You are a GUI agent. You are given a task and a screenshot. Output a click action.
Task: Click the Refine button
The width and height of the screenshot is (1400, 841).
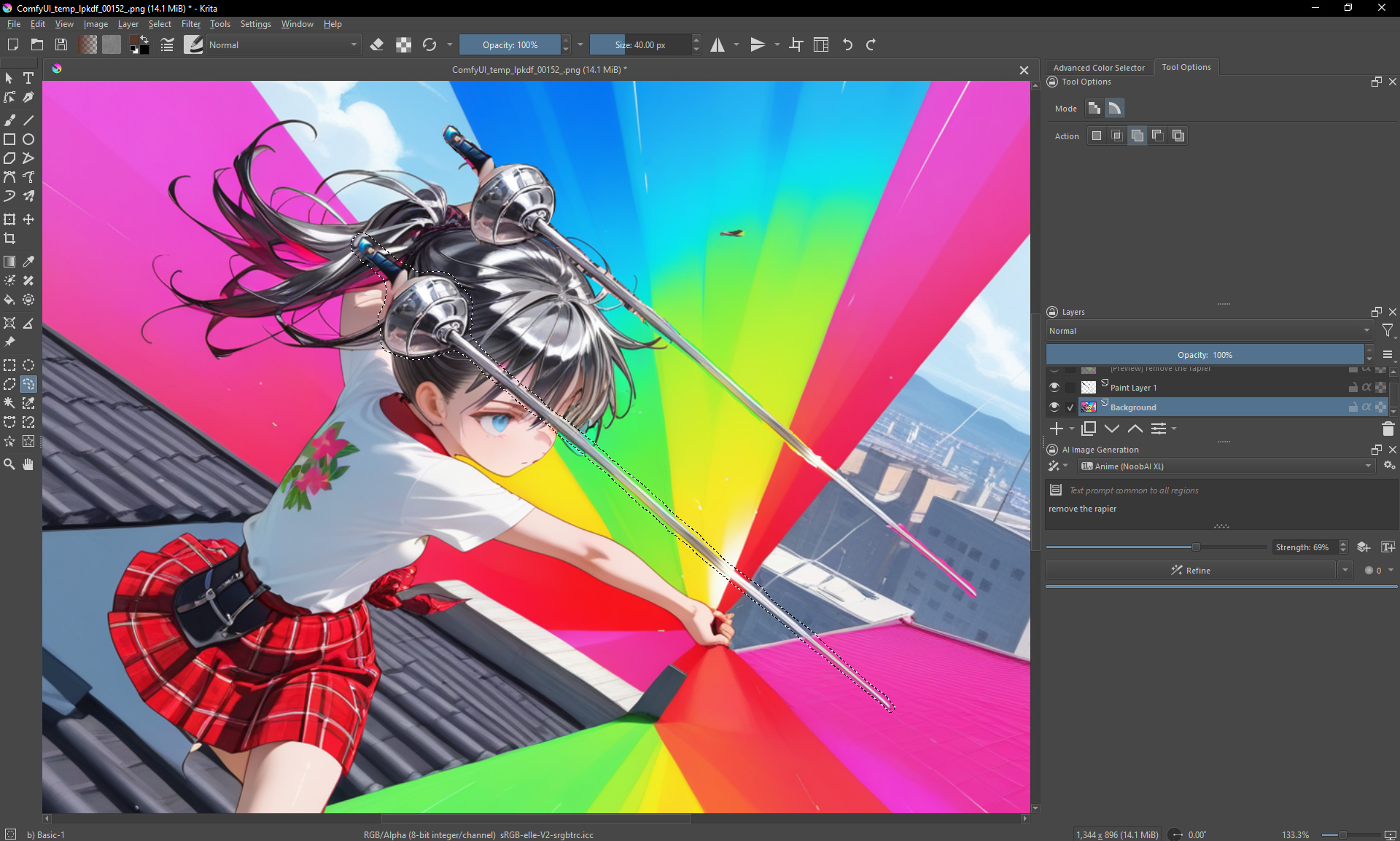pyautogui.click(x=1191, y=571)
